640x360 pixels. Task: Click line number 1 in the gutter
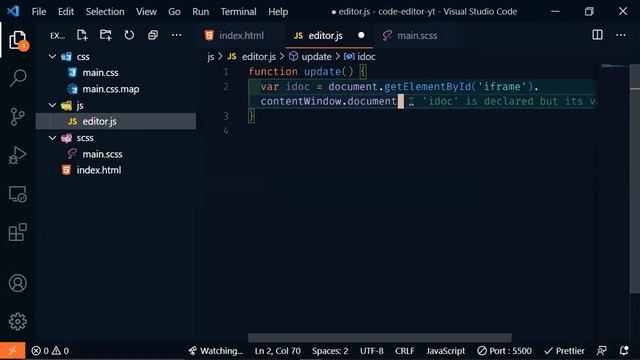(x=226, y=72)
